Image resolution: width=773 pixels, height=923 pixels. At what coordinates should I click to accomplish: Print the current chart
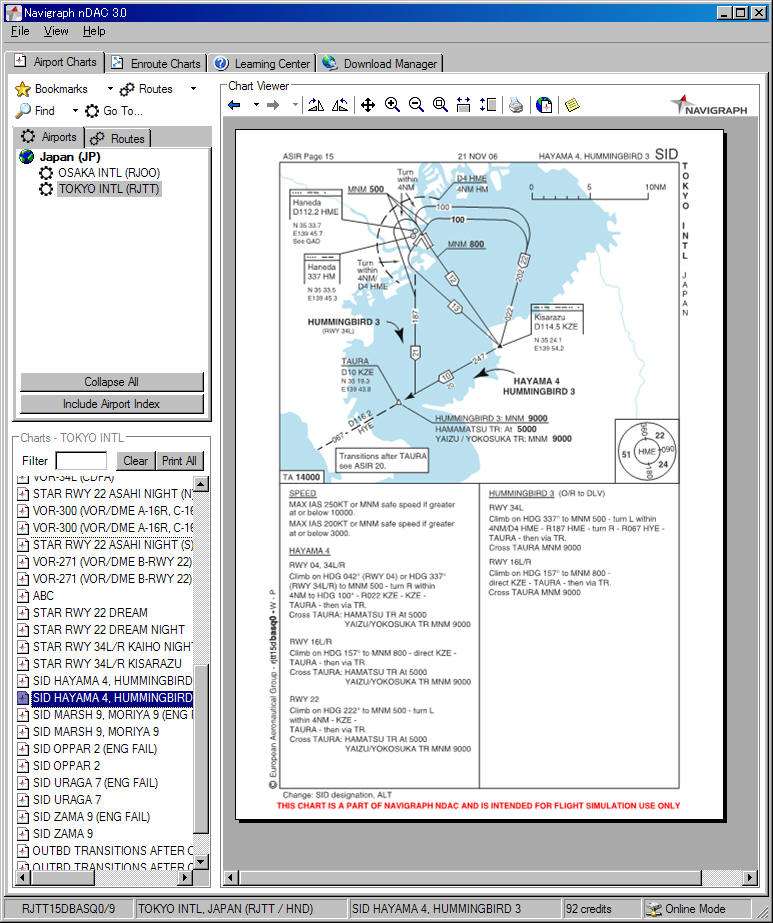coord(516,105)
